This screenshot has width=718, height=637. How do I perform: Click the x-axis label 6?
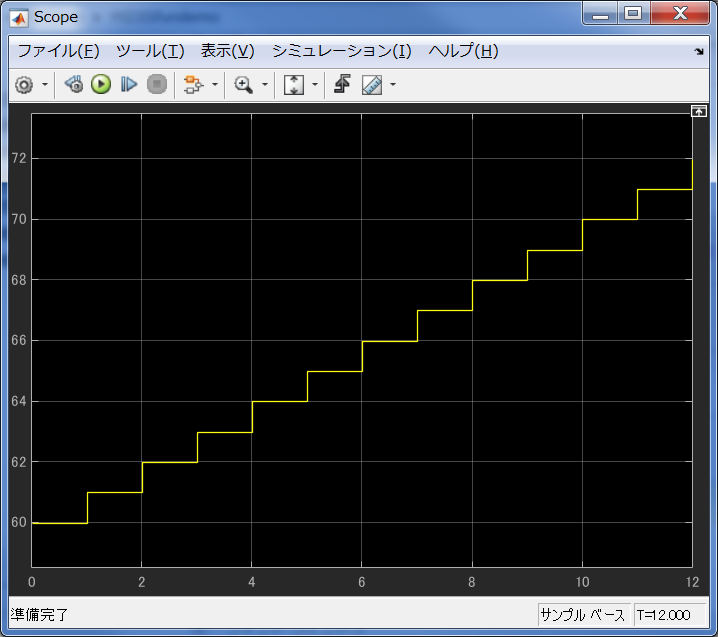pos(362,582)
